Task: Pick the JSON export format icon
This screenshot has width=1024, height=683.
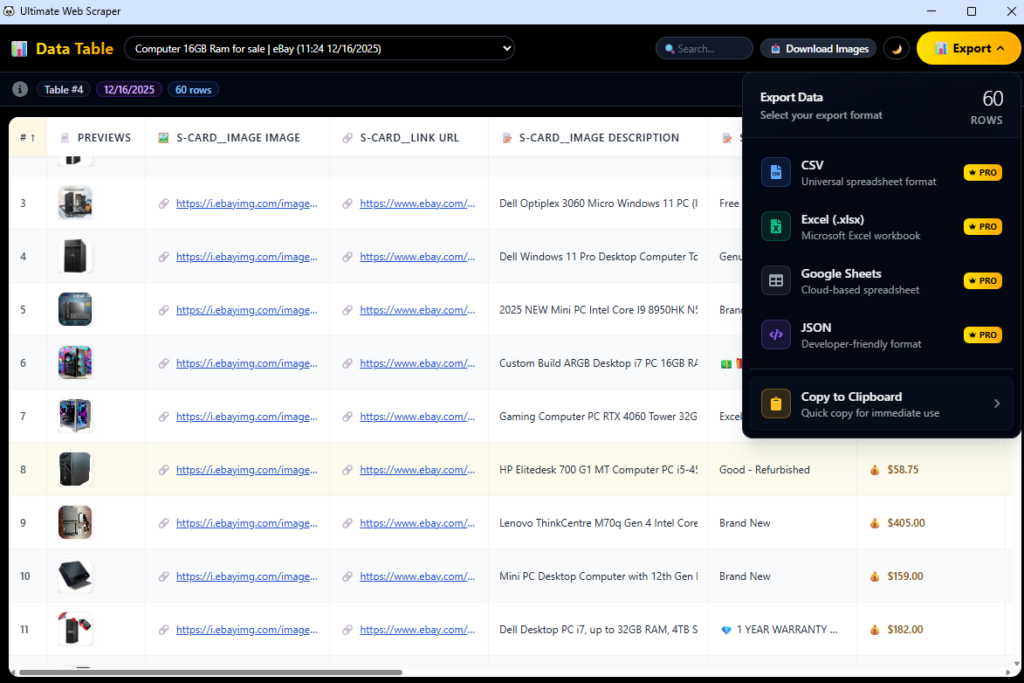Action: (776, 334)
